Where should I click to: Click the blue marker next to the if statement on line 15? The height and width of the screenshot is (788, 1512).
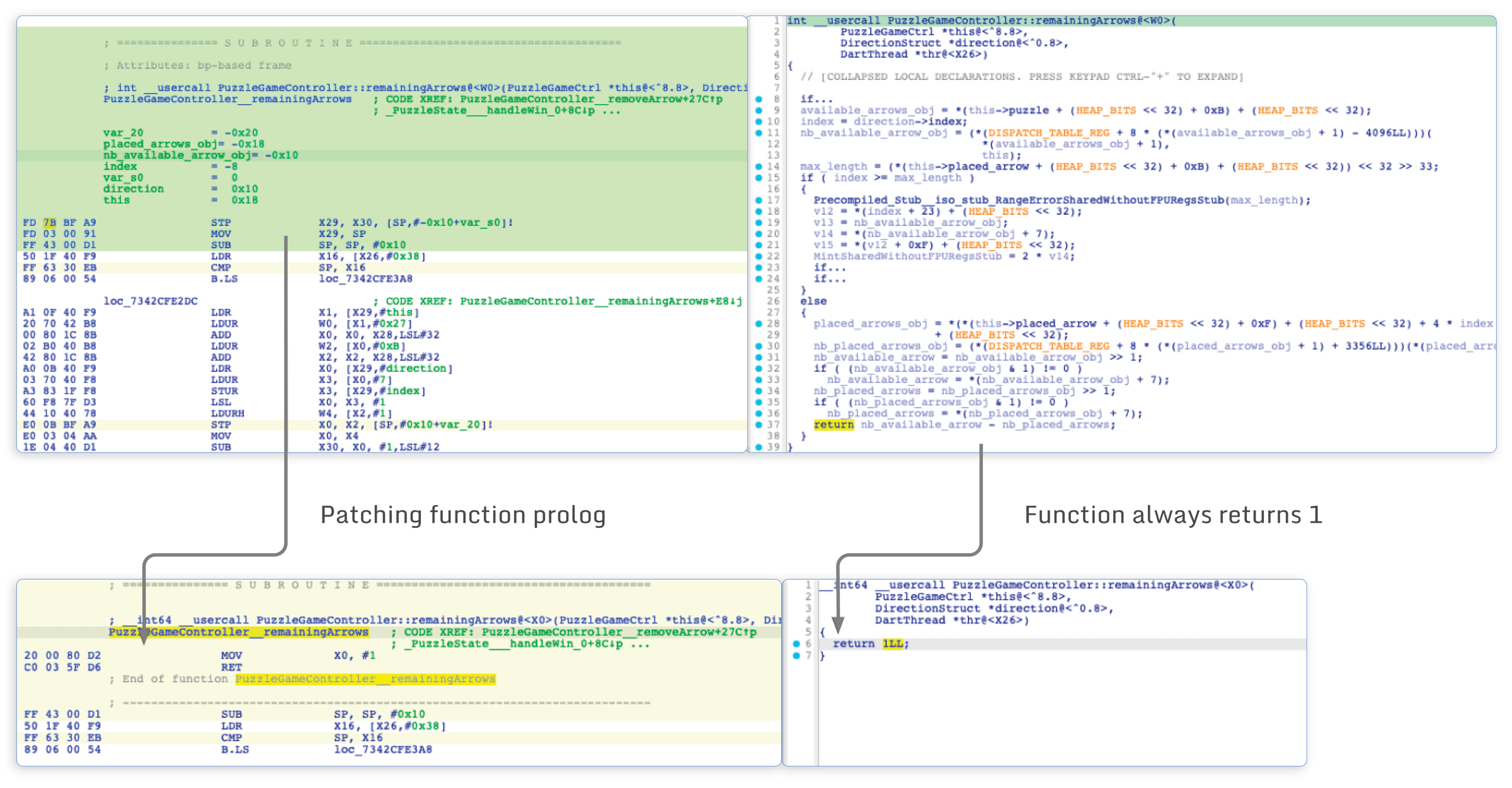760,178
